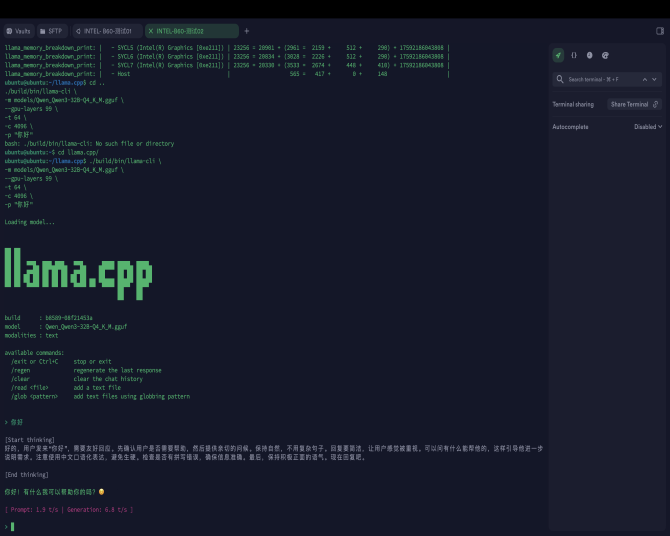Switch to the INTEL-B60-测试01 terminal tab
The width and height of the screenshot is (670, 536).
(107, 31)
